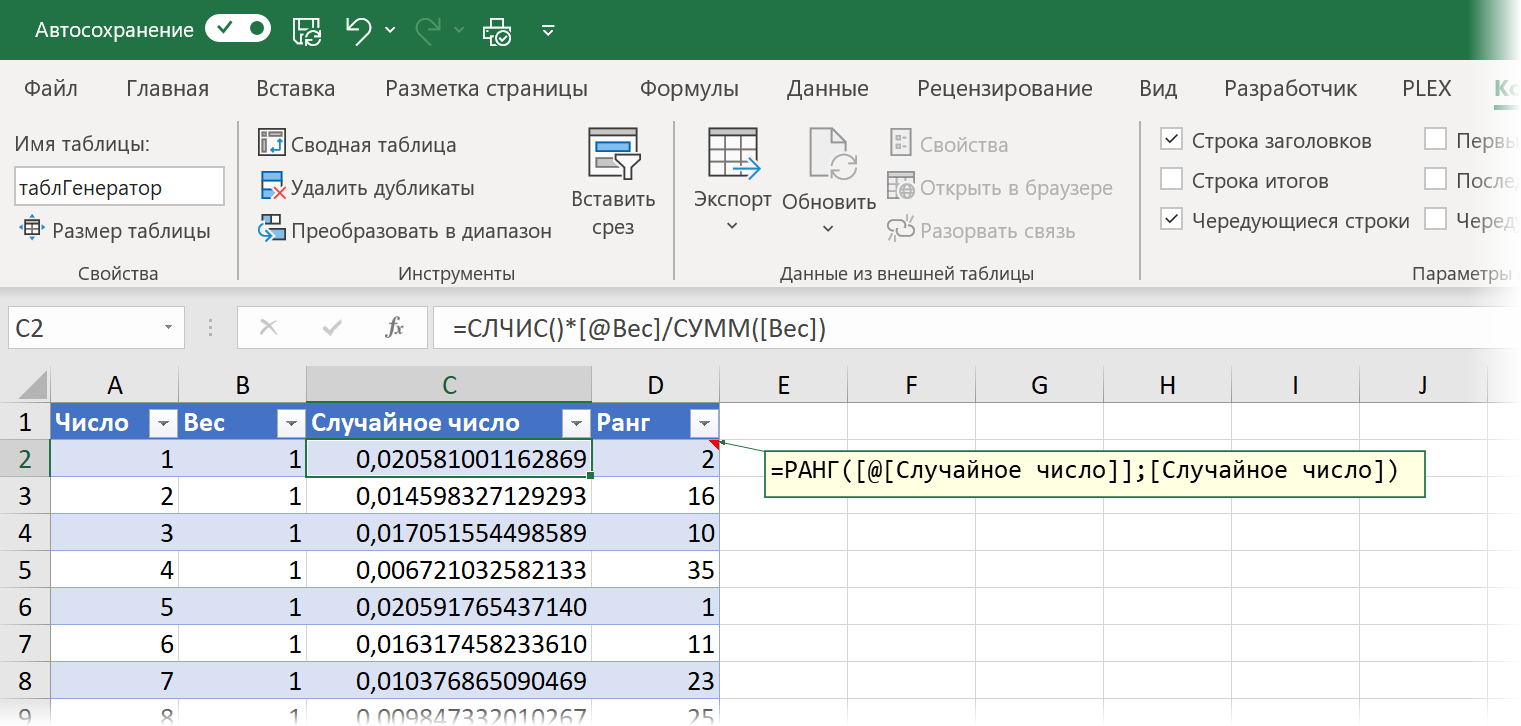
Task: Click the Преобразовать в диапазон icon
Action: 272,230
